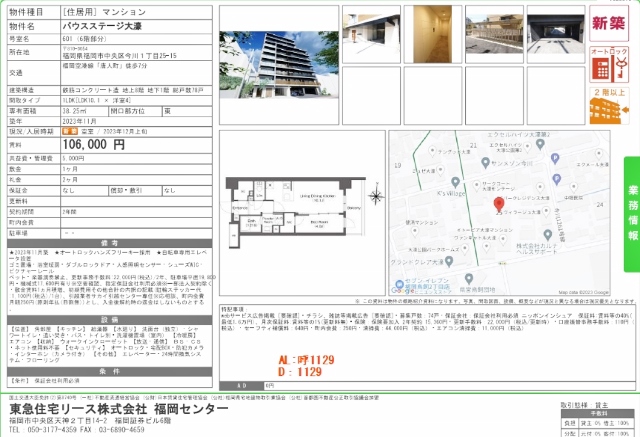Click the 38.25㎡ floor area value
The height and width of the screenshot is (437, 640).
(x=74, y=111)
